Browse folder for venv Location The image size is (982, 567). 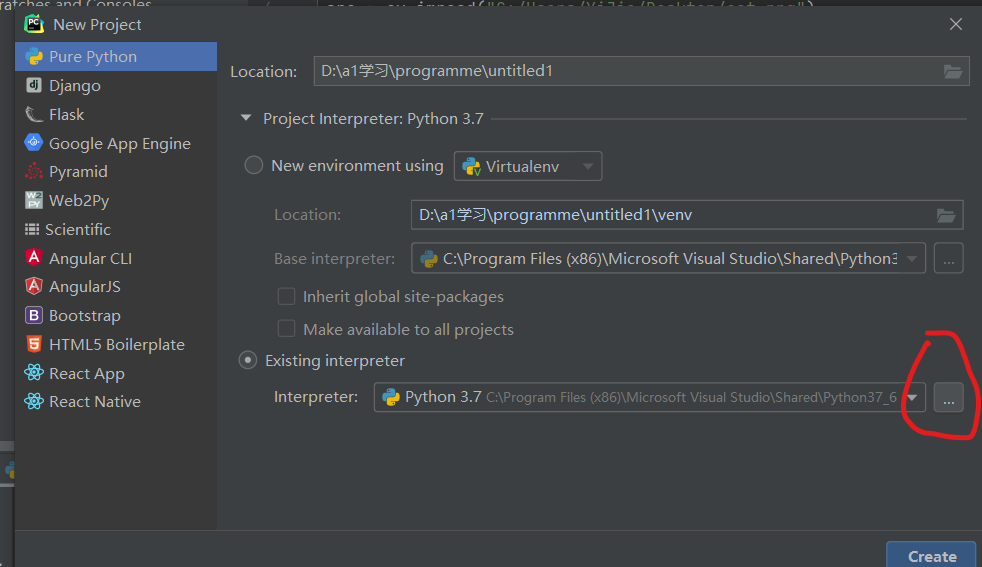pos(946,216)
